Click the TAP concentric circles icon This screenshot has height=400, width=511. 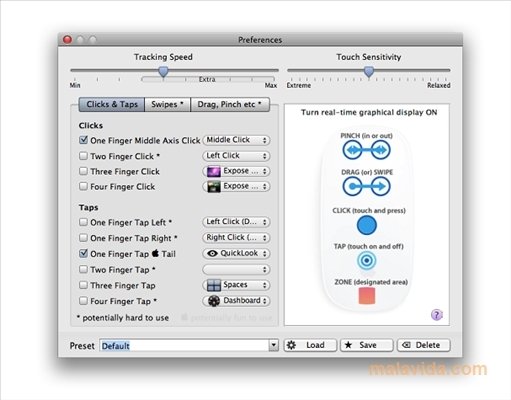pyautogui.click(x=367, y=260)
